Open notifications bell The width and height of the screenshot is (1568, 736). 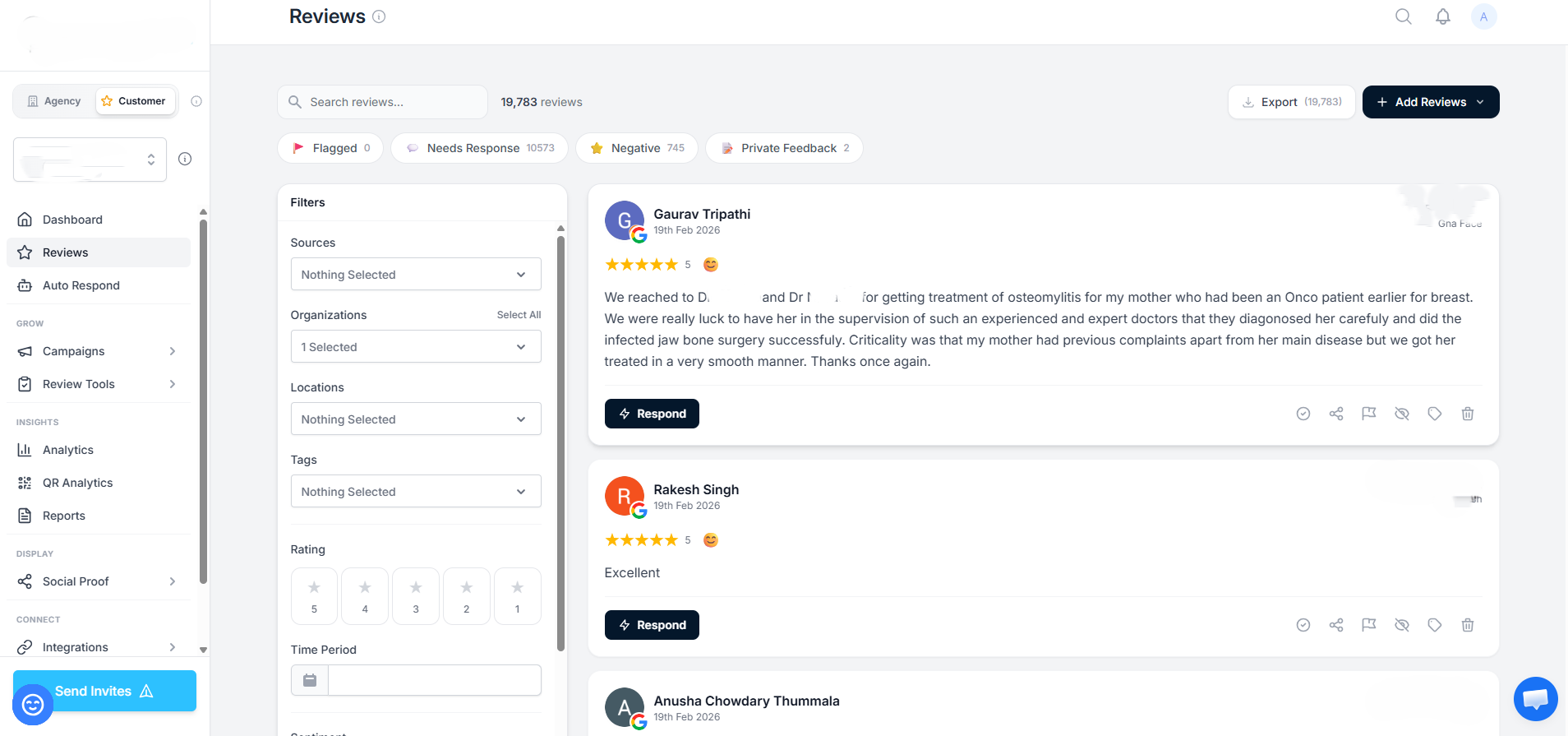pyautogui.click(x=1442, y=16)
